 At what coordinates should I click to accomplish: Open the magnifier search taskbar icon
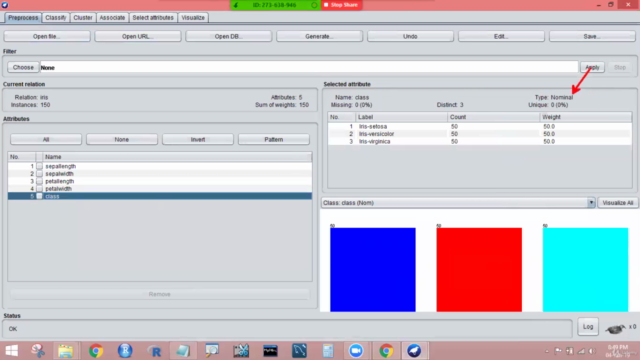pos(212,351)
